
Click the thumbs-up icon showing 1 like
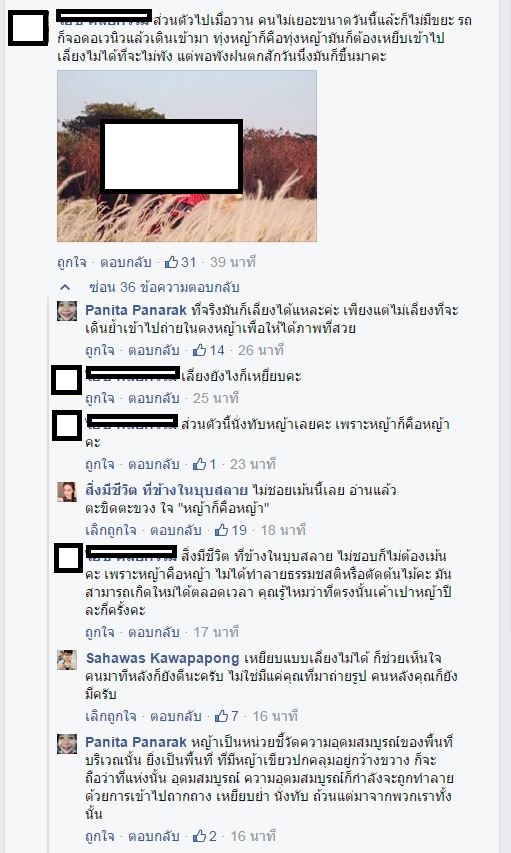200,464
